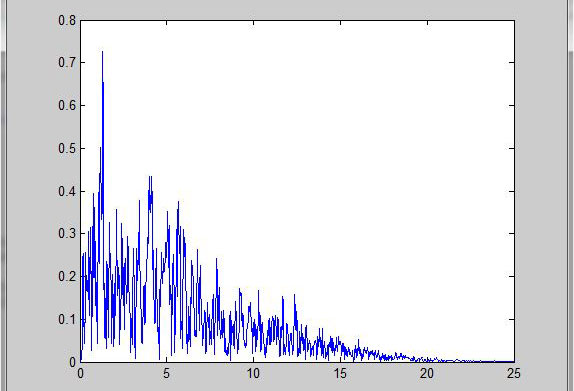Select the y-axis label 0.4
Screen dimensions: 574x391
point(67,191)
